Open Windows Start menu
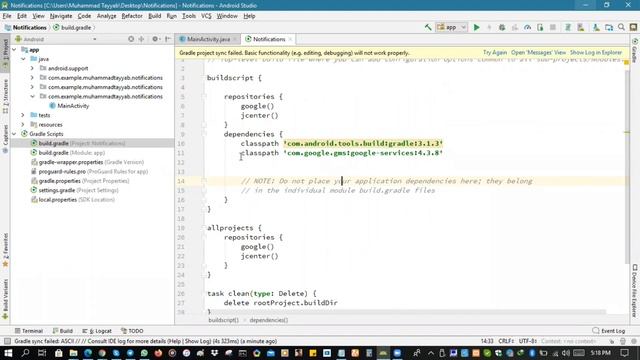Image resolution: width=640 pixels, height=360 pixels. click(8, 353)
